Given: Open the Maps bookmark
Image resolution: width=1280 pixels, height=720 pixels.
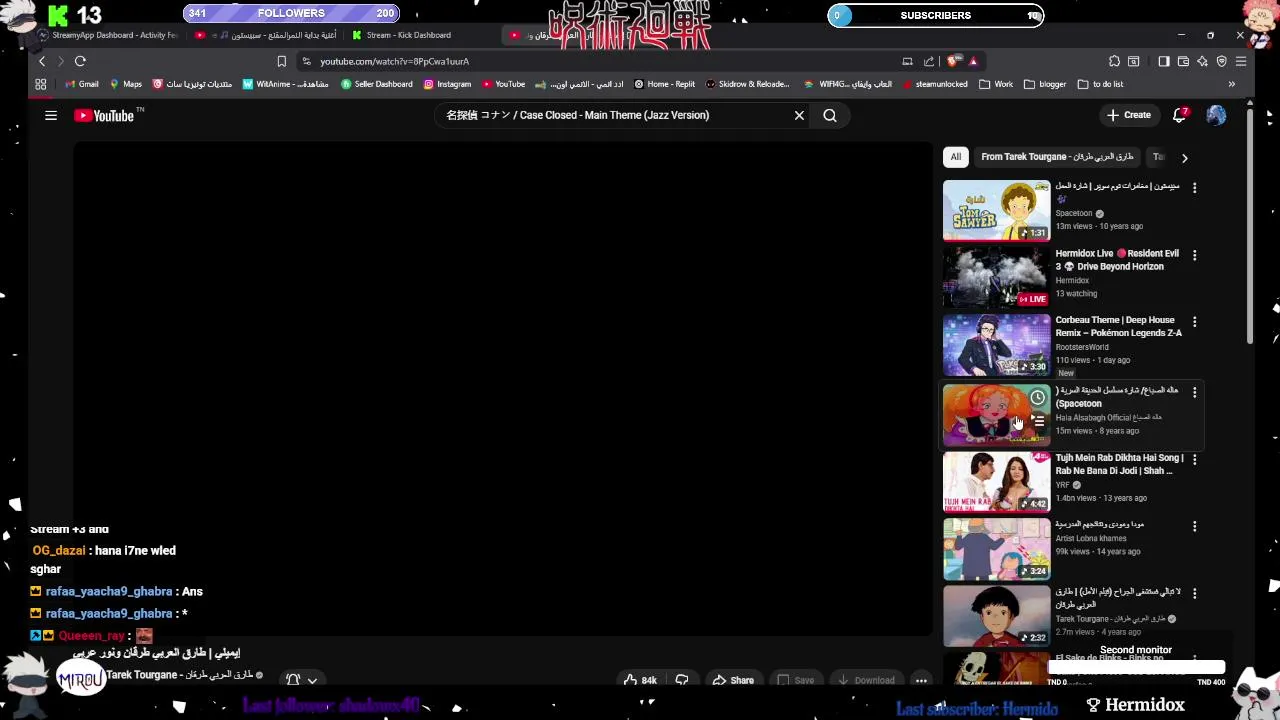Looking at the screenshot, I should pyautogui.click(x=126, y=84).
